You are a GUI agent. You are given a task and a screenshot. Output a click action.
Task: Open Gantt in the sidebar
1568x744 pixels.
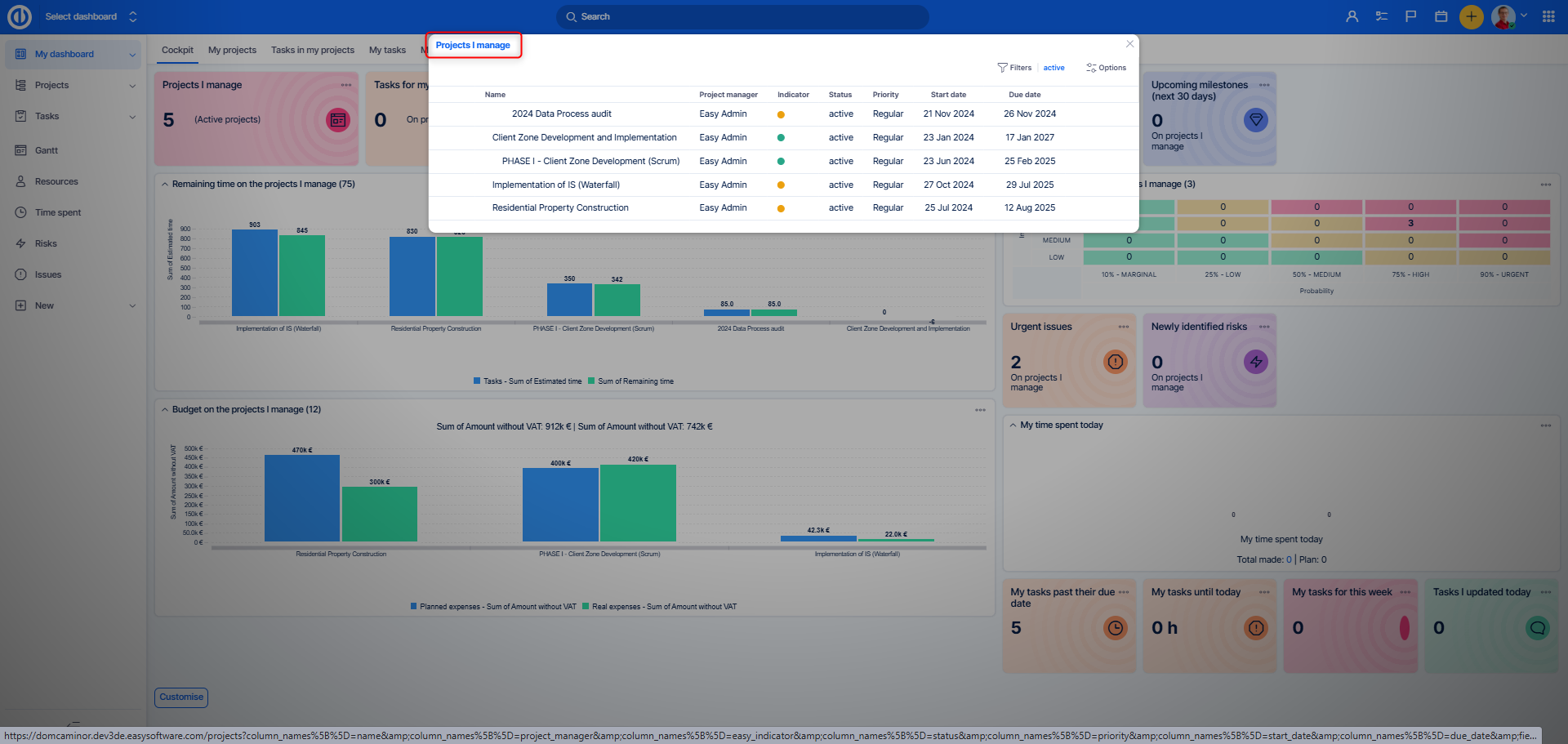47,150
